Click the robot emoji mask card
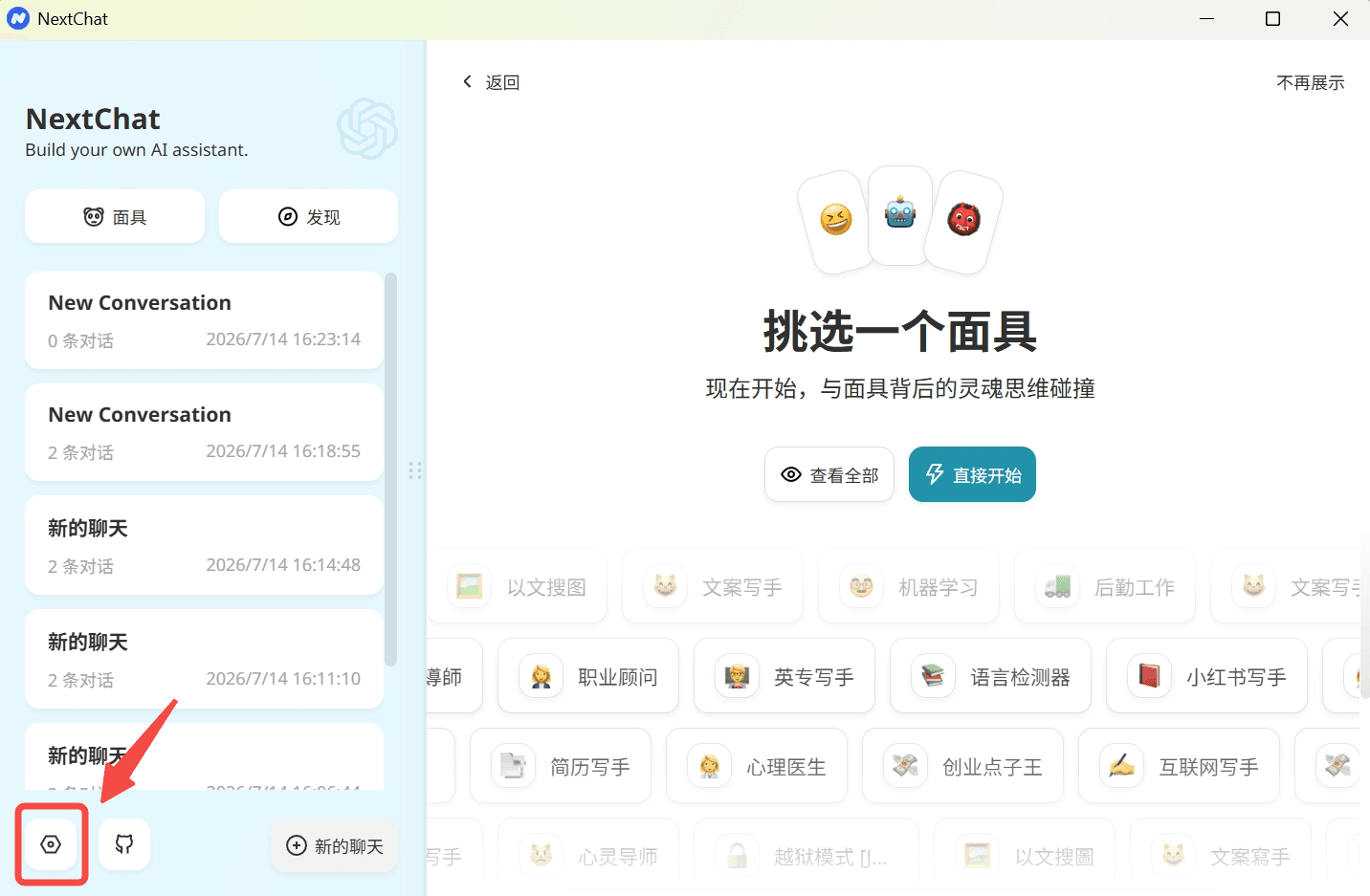The width and height of the screenshot is (1370, 896). coord(900,214)
